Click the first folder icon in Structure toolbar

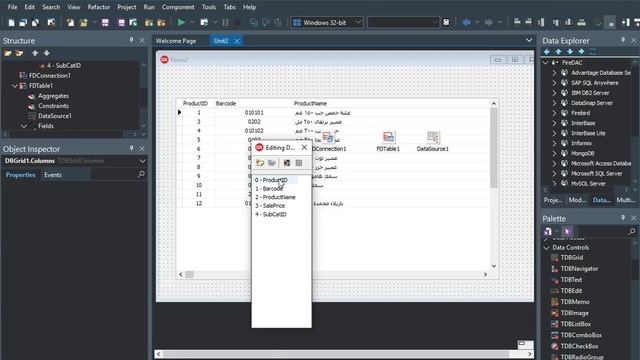8,53
